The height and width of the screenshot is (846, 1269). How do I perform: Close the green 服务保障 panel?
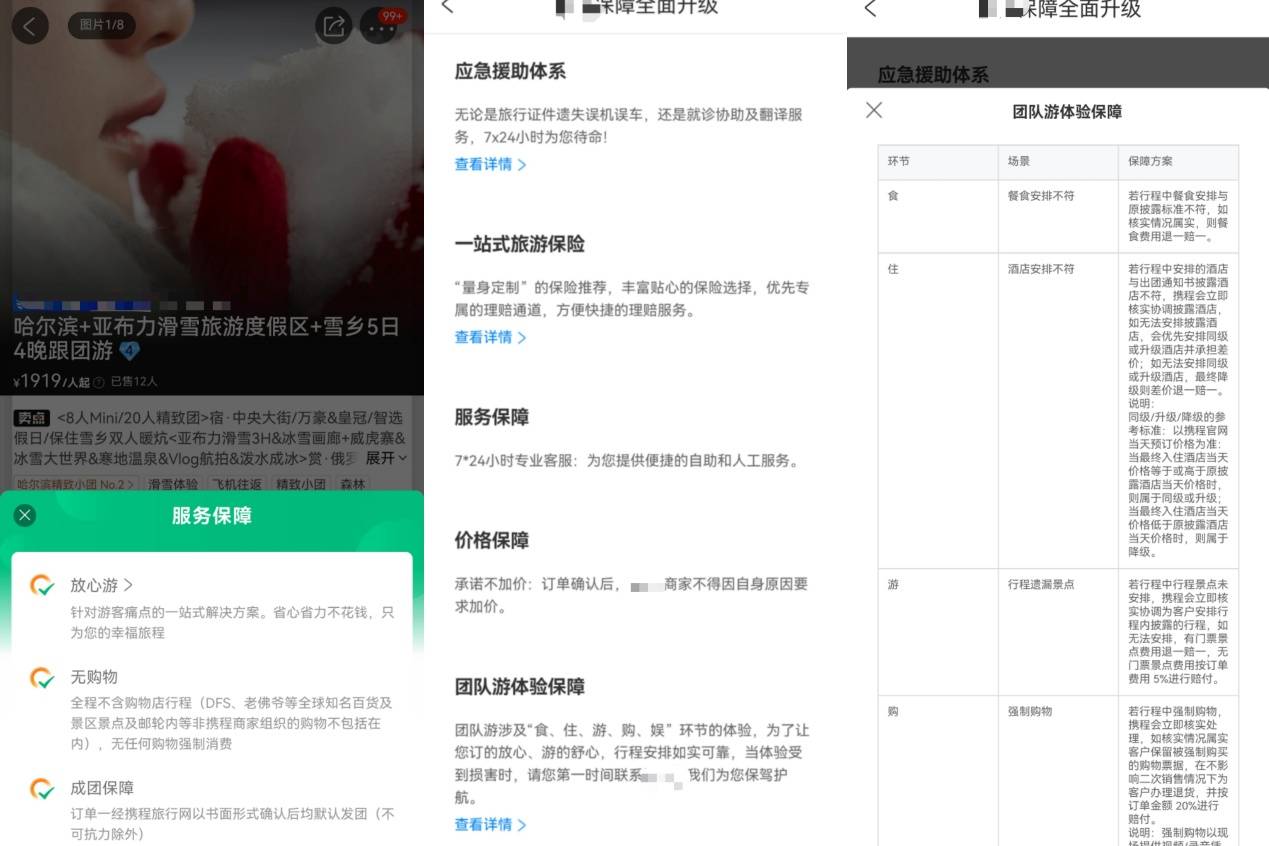coord(25,515)
